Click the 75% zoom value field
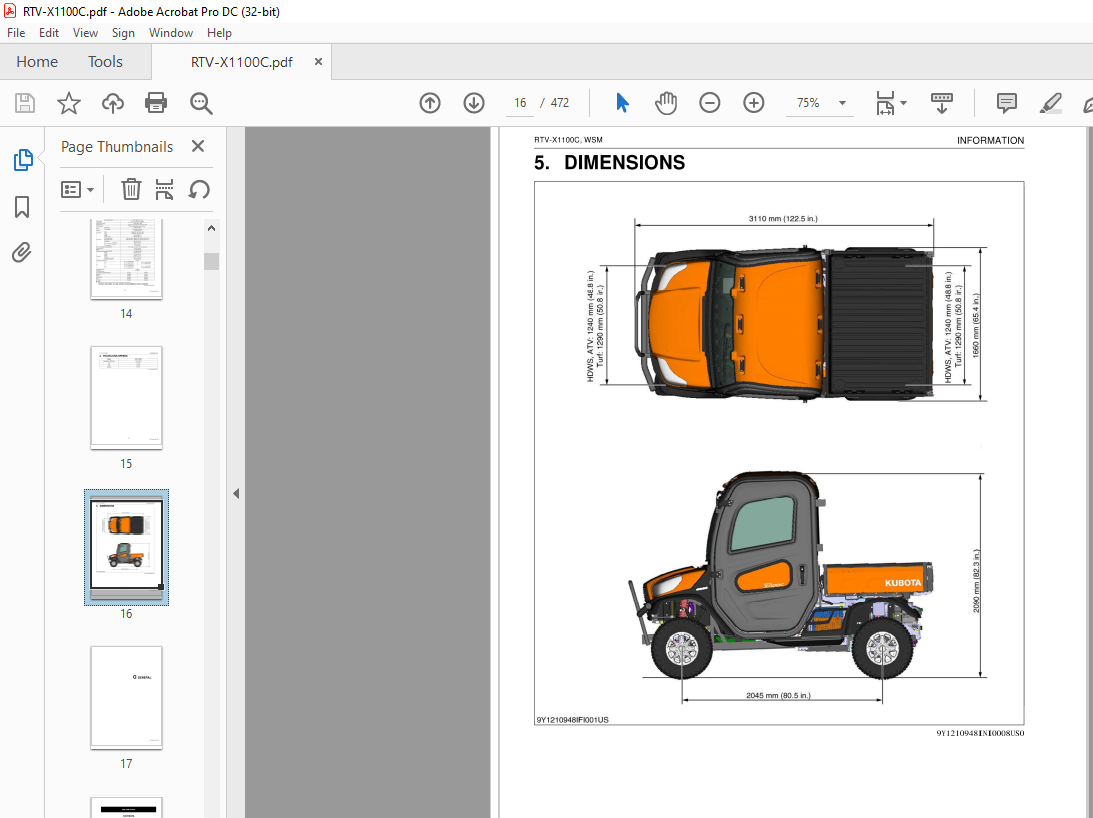Viewport: 1093px width, 818px height. [808, 103]
